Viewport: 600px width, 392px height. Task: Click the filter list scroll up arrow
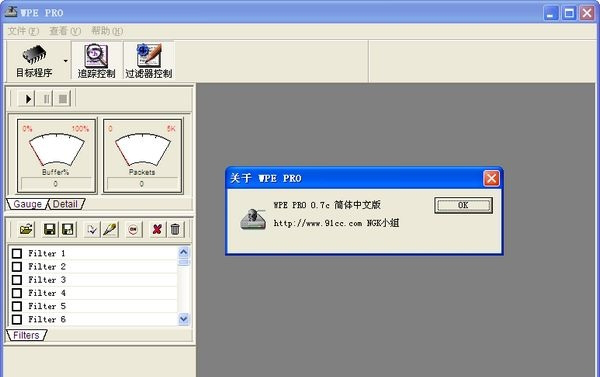pyautogui.click(x=184, y=252)
